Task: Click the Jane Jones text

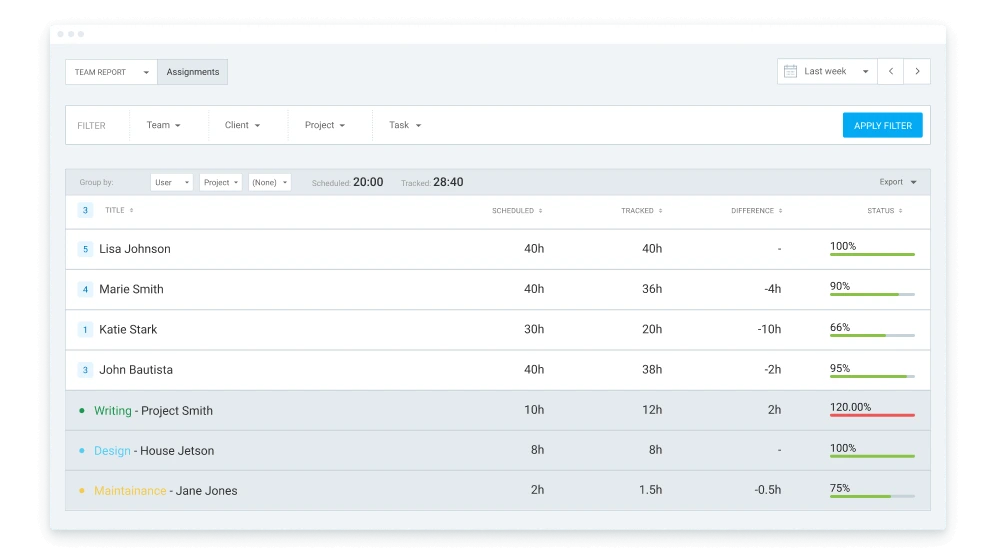Action: (x=206, y=490)
